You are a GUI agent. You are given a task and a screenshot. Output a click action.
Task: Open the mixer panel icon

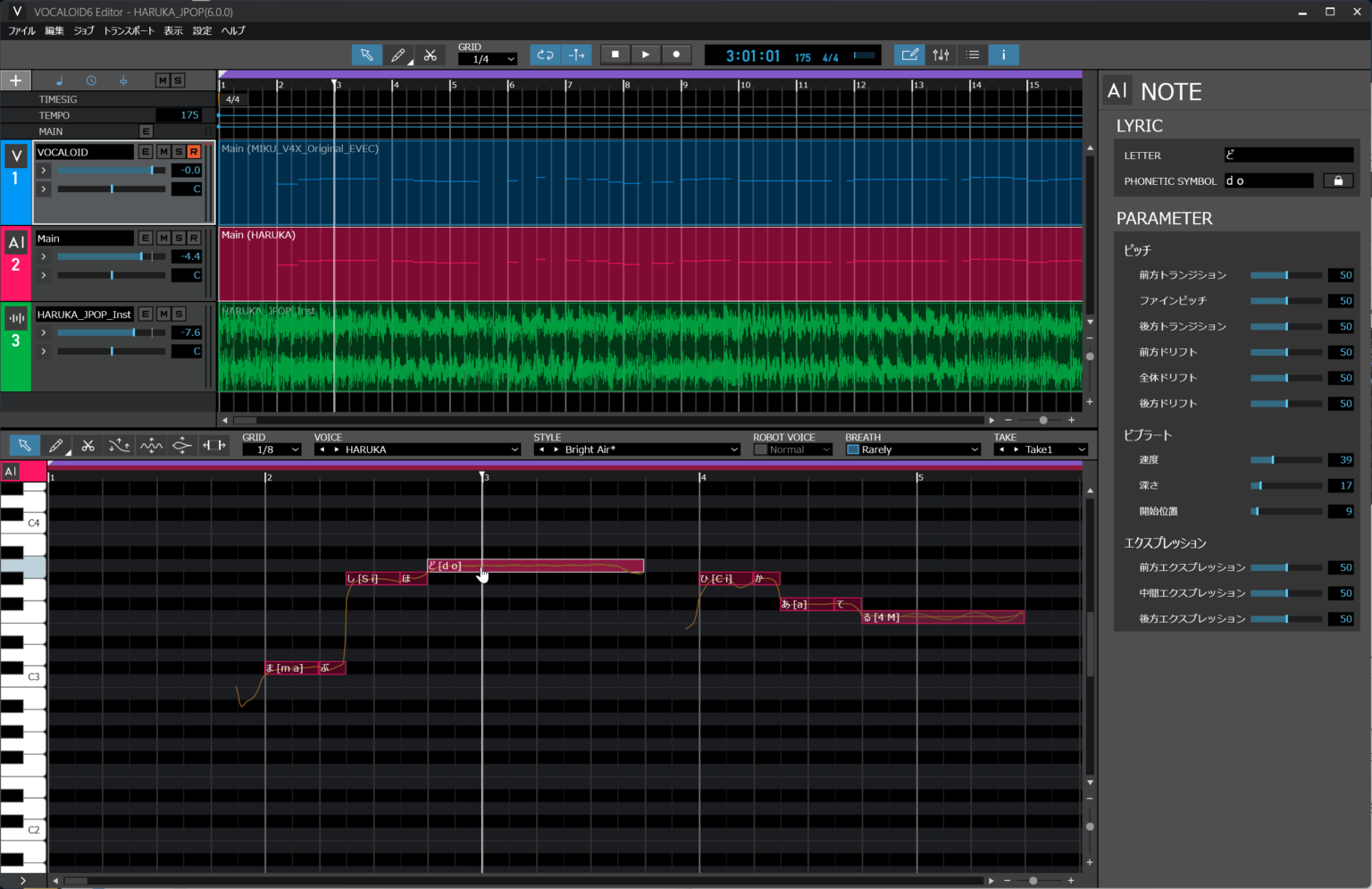point(941,55)
